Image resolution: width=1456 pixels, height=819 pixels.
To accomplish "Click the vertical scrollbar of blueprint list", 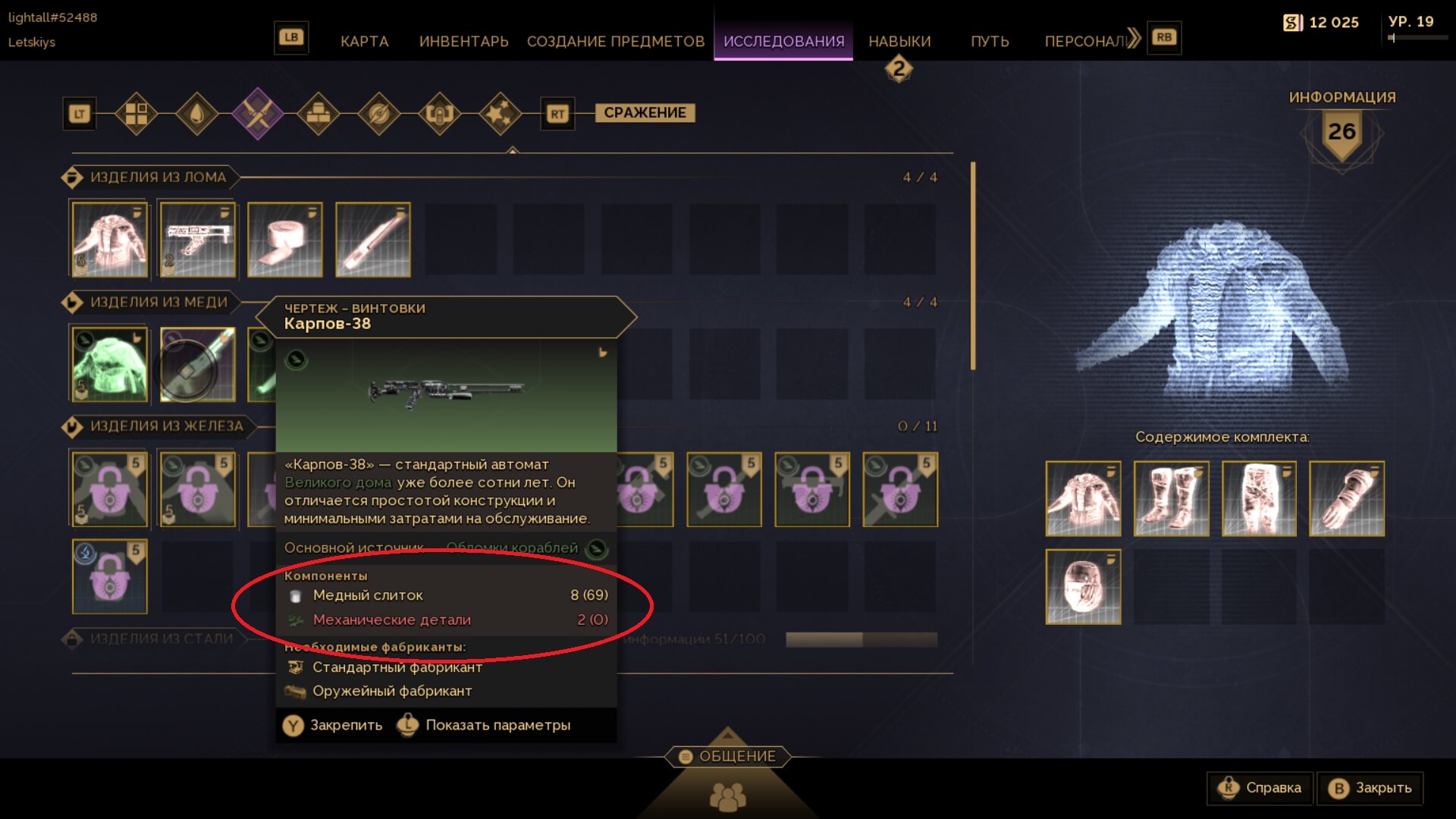I will [973, 265].
